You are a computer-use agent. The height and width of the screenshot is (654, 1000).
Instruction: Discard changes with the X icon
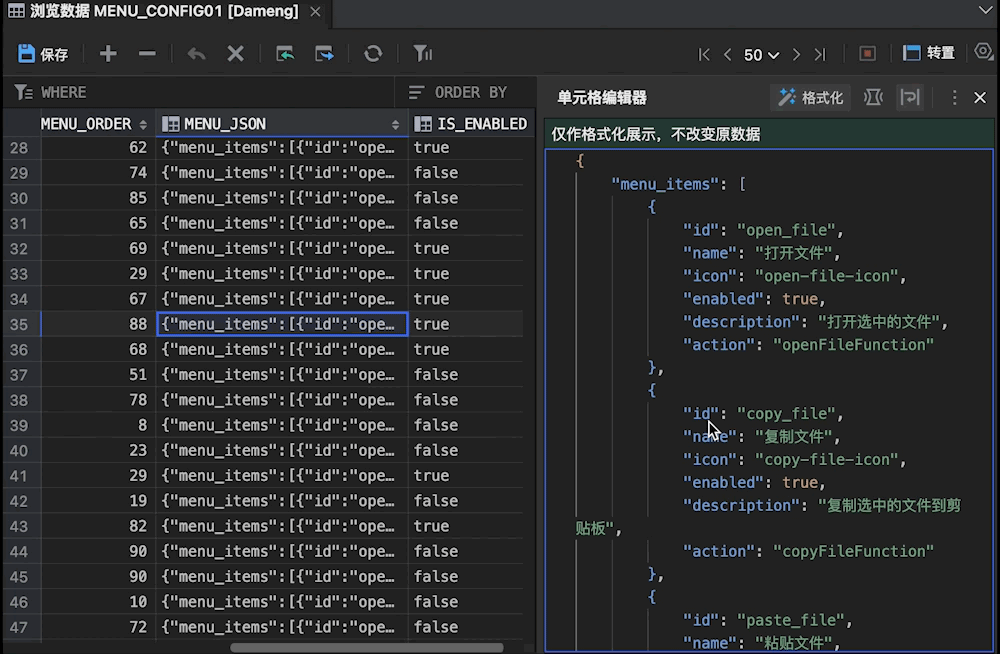(235, 54)
